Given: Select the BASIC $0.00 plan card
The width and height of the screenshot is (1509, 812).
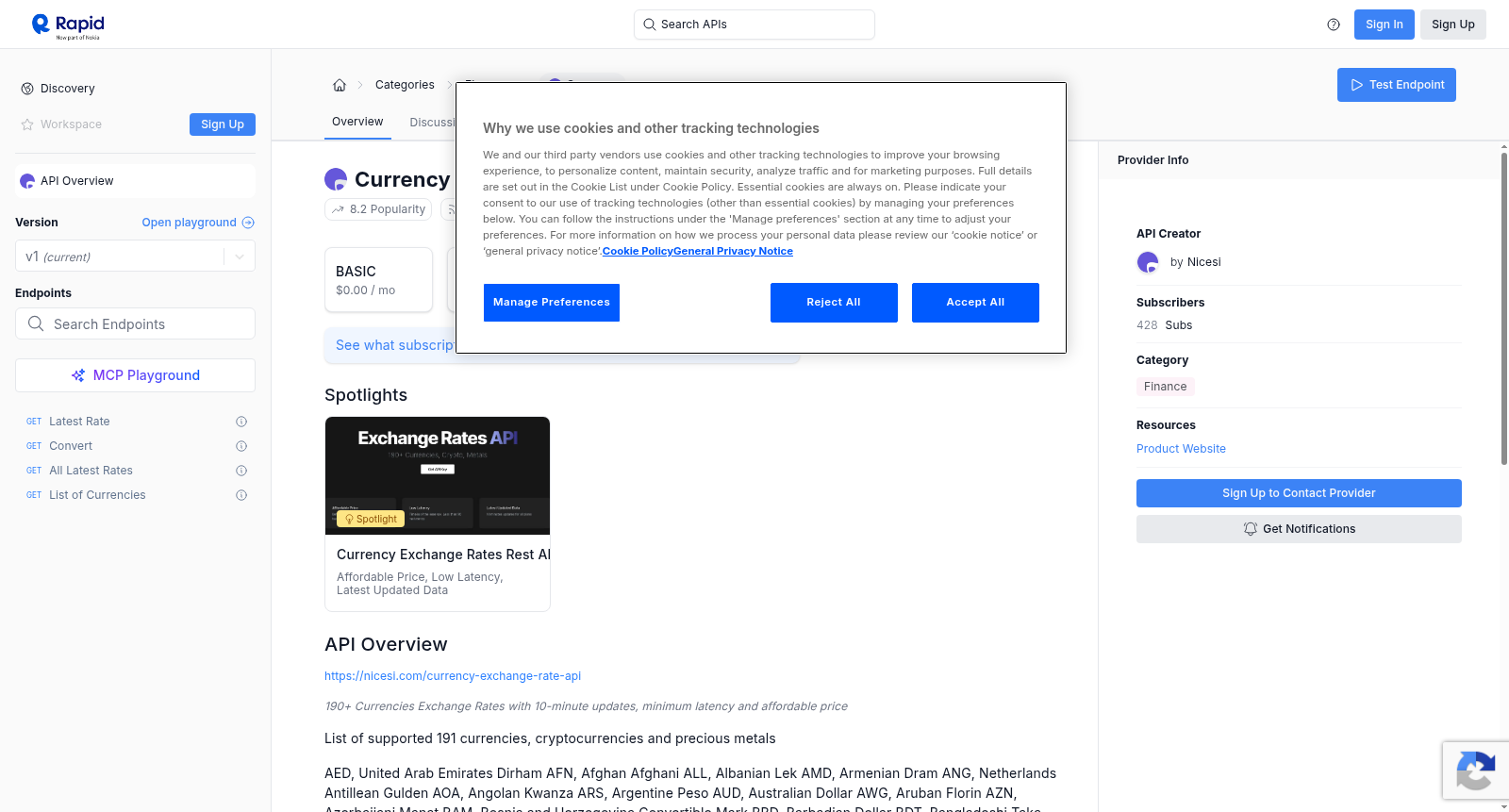Looking at the screenshot, I should coord(378,280).
